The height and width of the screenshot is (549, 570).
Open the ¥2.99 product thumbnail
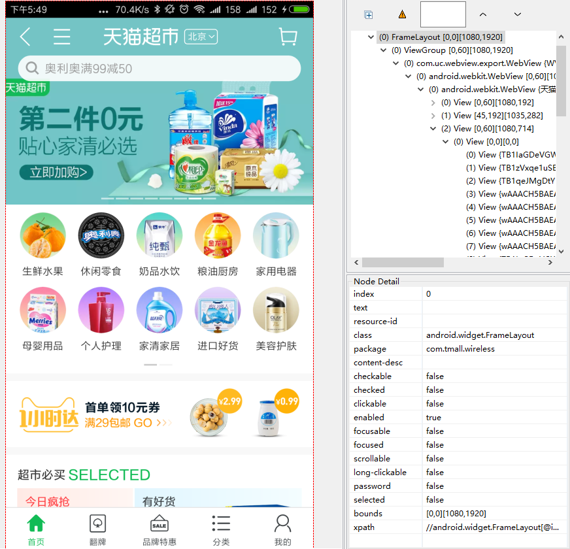[215, 413]
